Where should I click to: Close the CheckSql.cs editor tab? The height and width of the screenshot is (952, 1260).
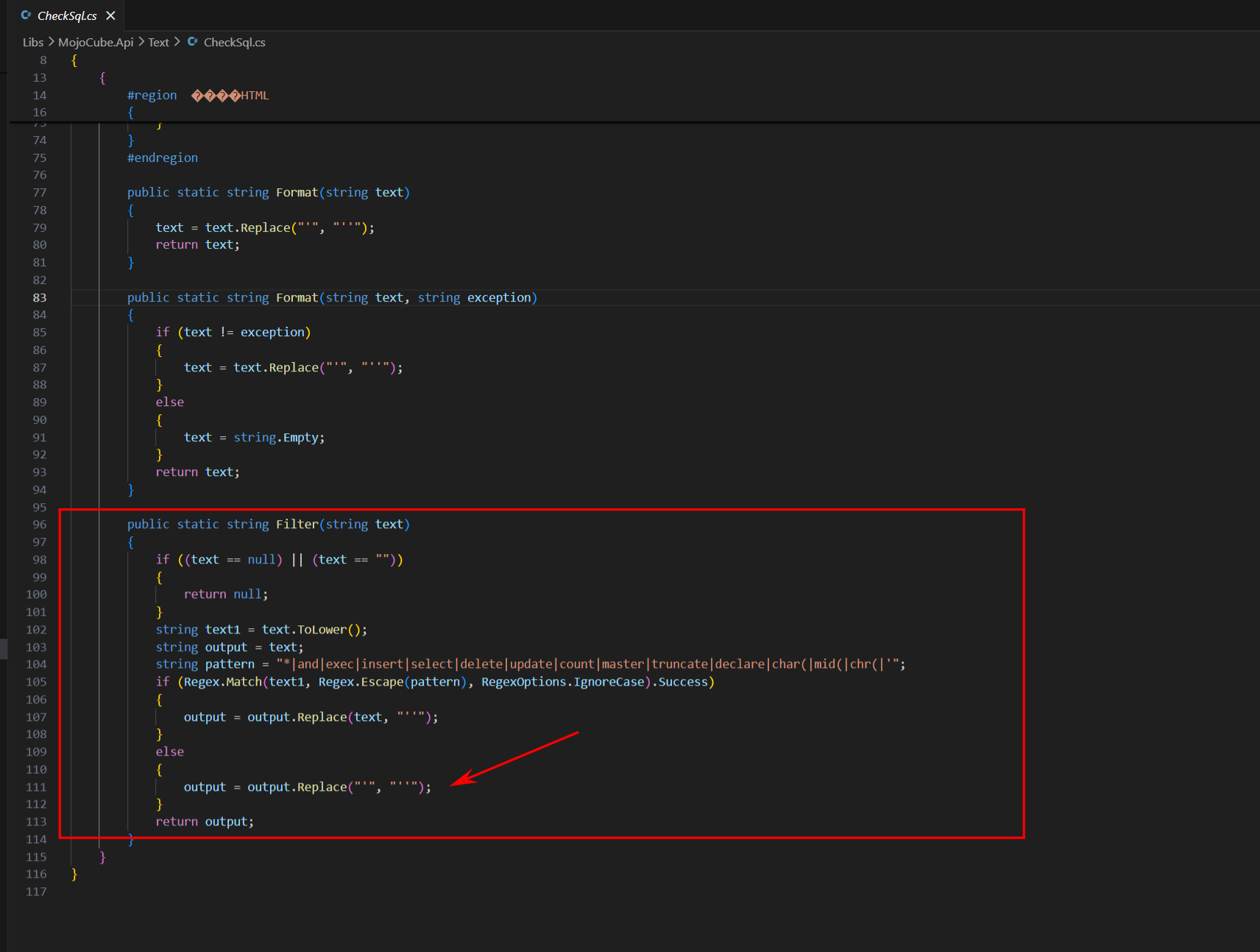tap(110, 15)
